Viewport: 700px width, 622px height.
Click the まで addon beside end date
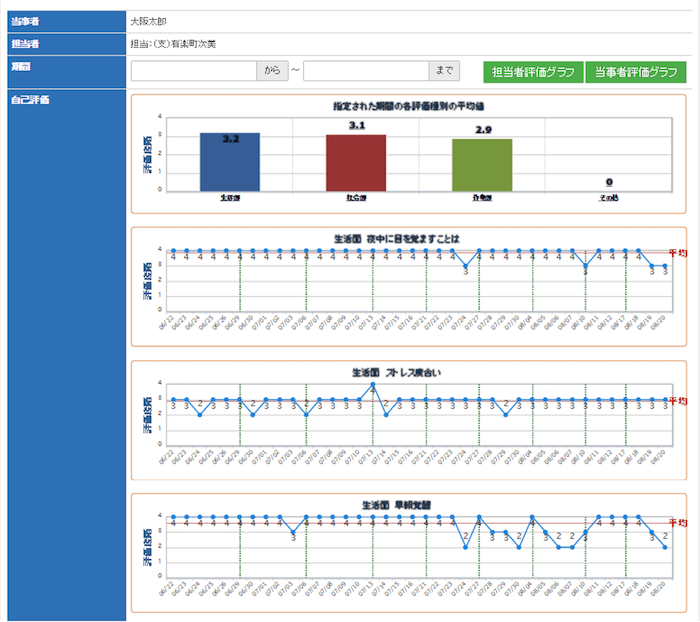(444, 71)
